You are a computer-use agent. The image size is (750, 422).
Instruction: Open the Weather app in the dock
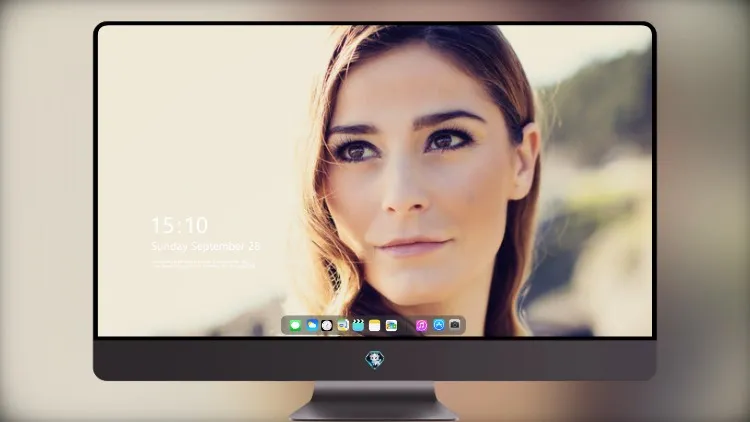coord(312,325)
